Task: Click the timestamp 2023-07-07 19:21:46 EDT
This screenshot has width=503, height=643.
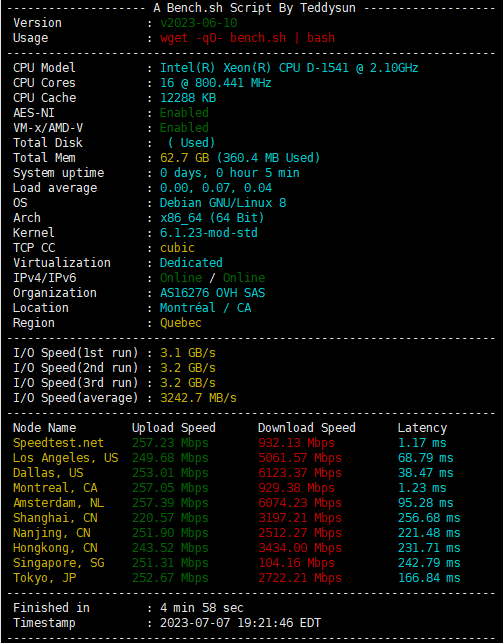Action: pos(240,622)
